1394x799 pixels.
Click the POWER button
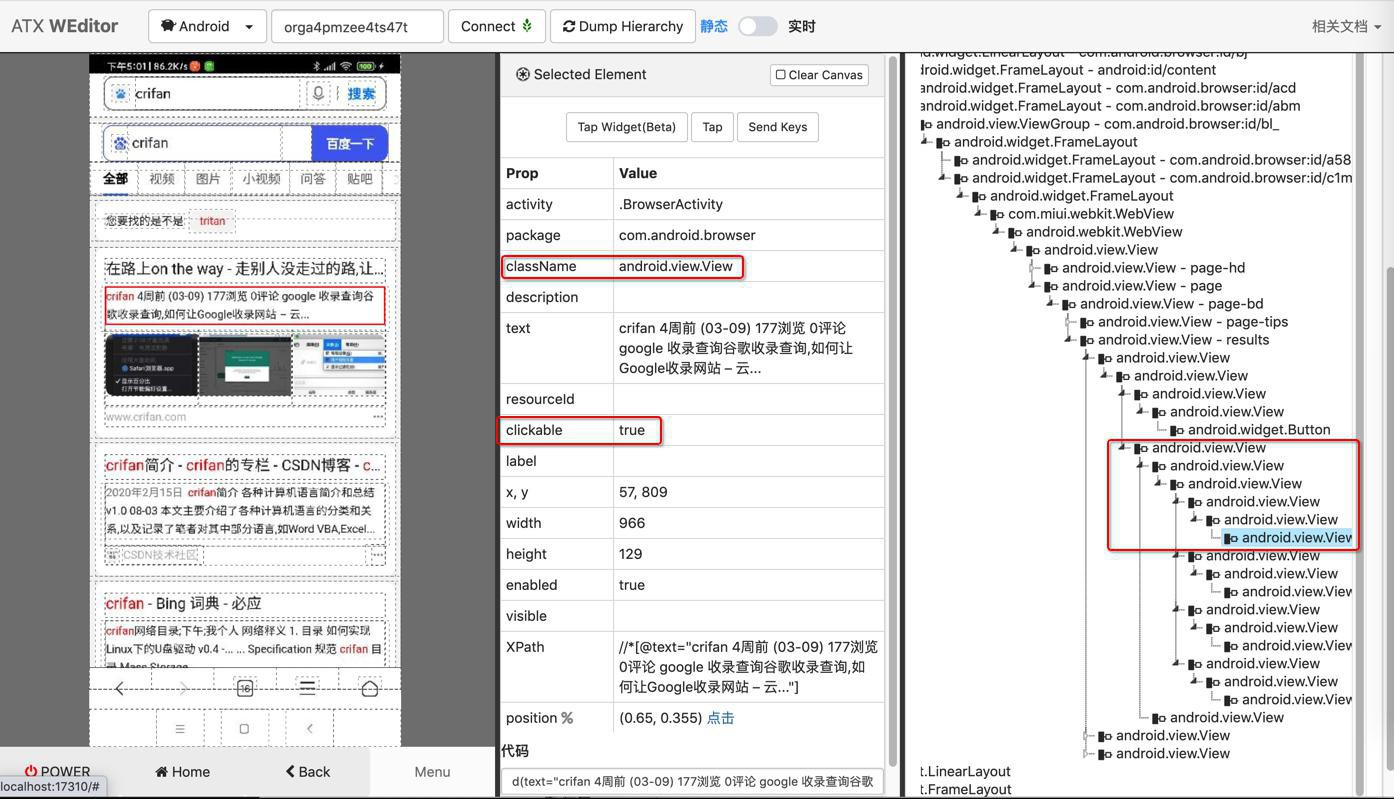point(57,771)
